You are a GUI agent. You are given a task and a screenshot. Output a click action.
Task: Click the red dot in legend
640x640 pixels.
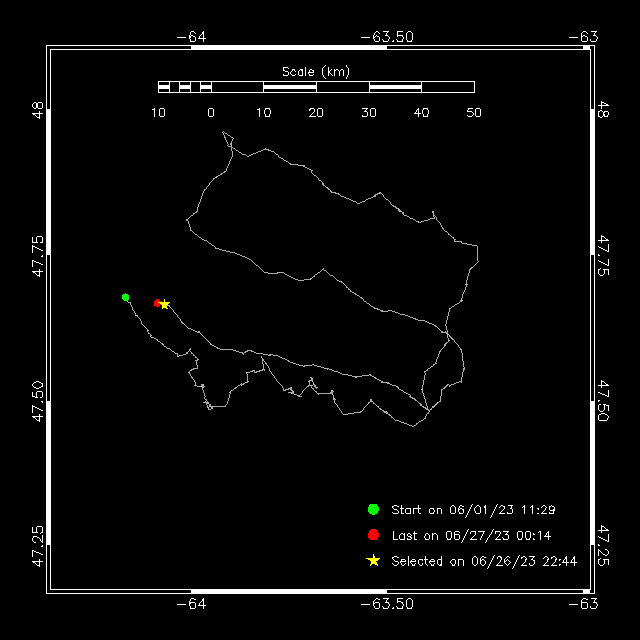pyautogui.click(x=373, y=535)
